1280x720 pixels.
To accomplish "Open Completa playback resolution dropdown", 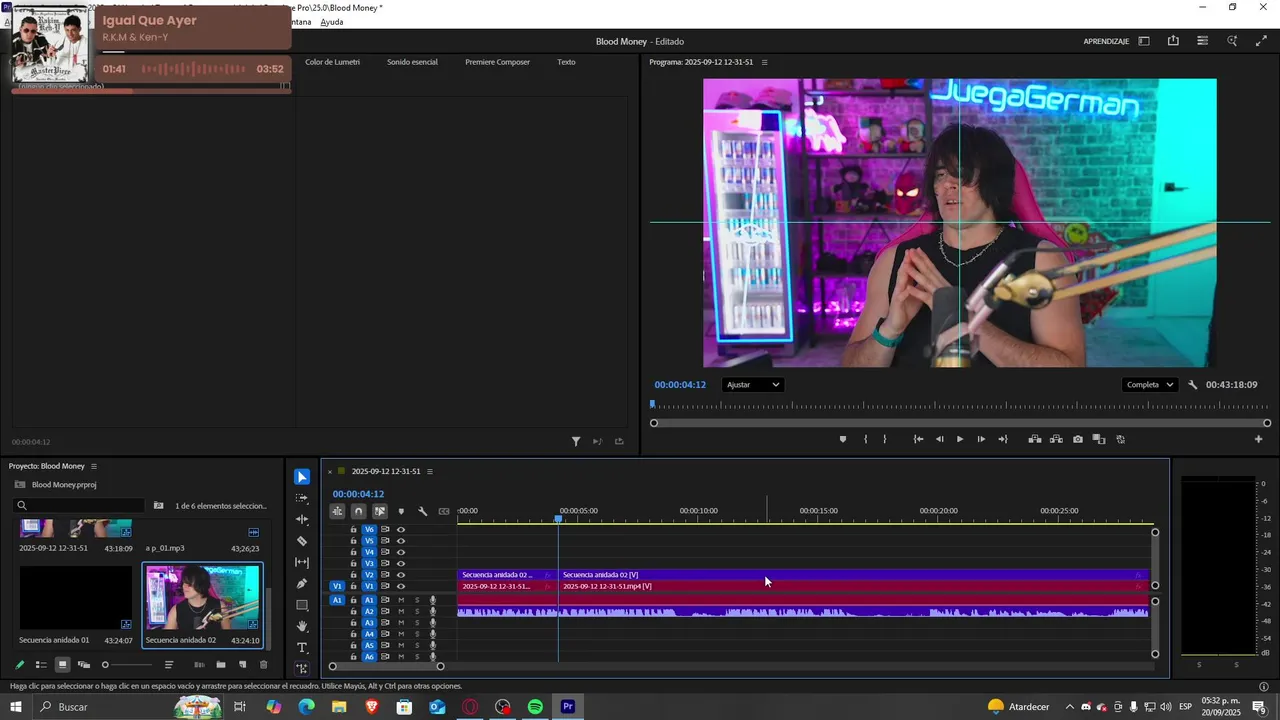I will (x=1149, y=385).
